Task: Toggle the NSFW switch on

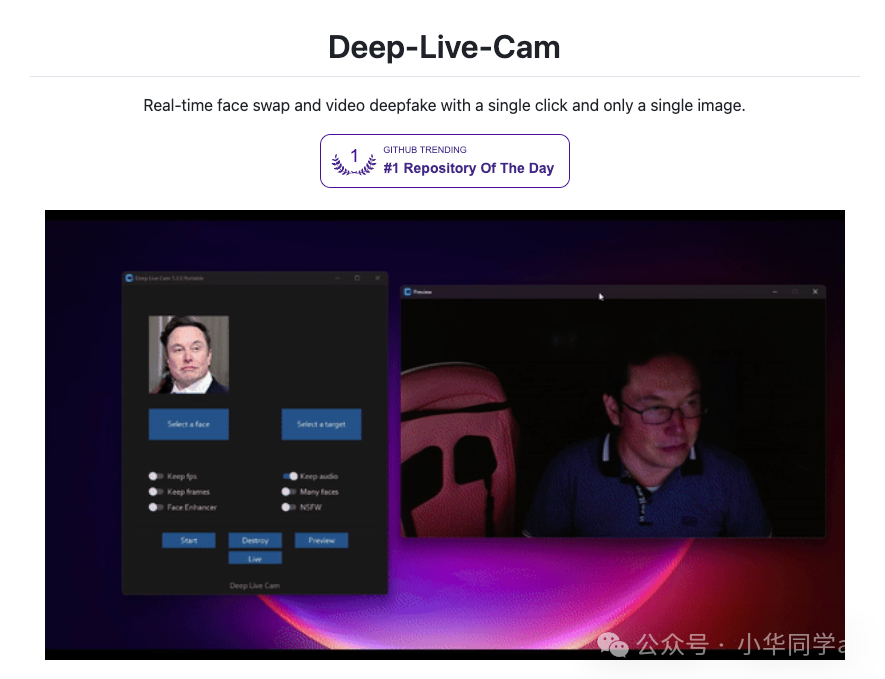Action: tap(288, 507)
